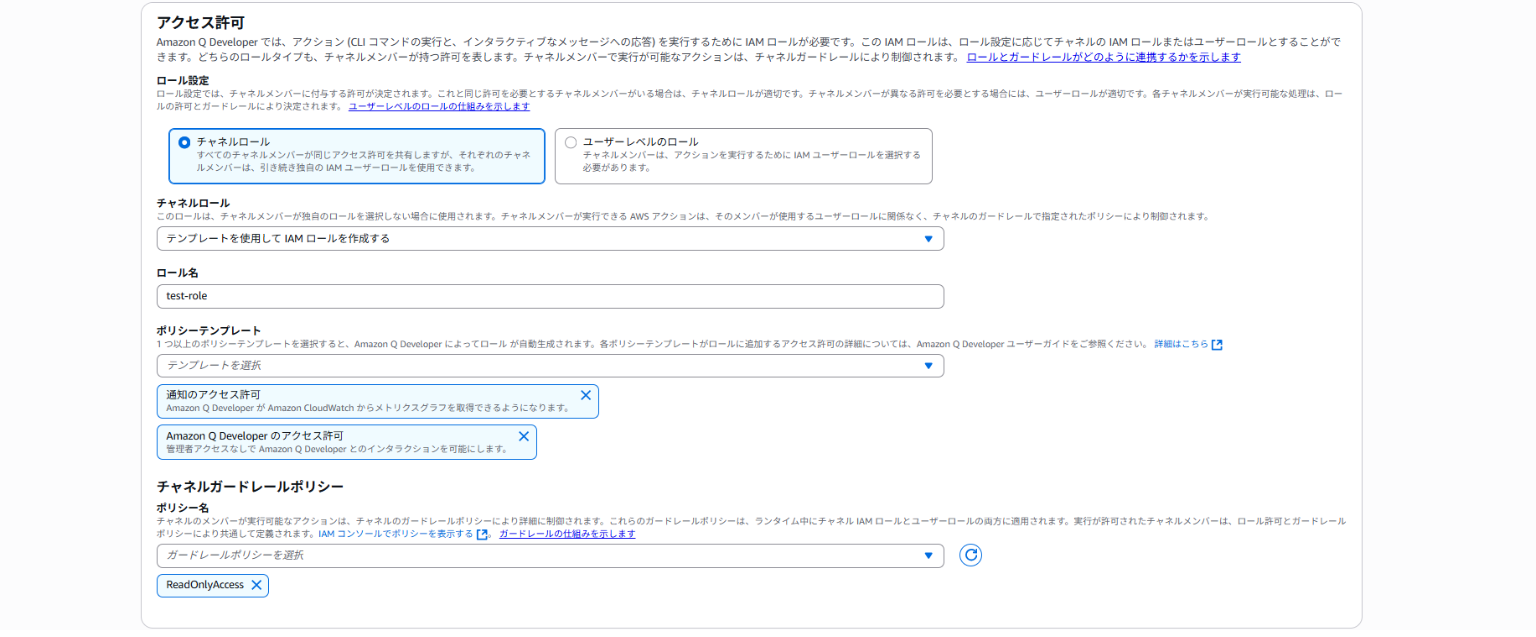Click external link icon beside 詳細はこちら
This screenshot has height=637, width=1536.
point(1217,344)
